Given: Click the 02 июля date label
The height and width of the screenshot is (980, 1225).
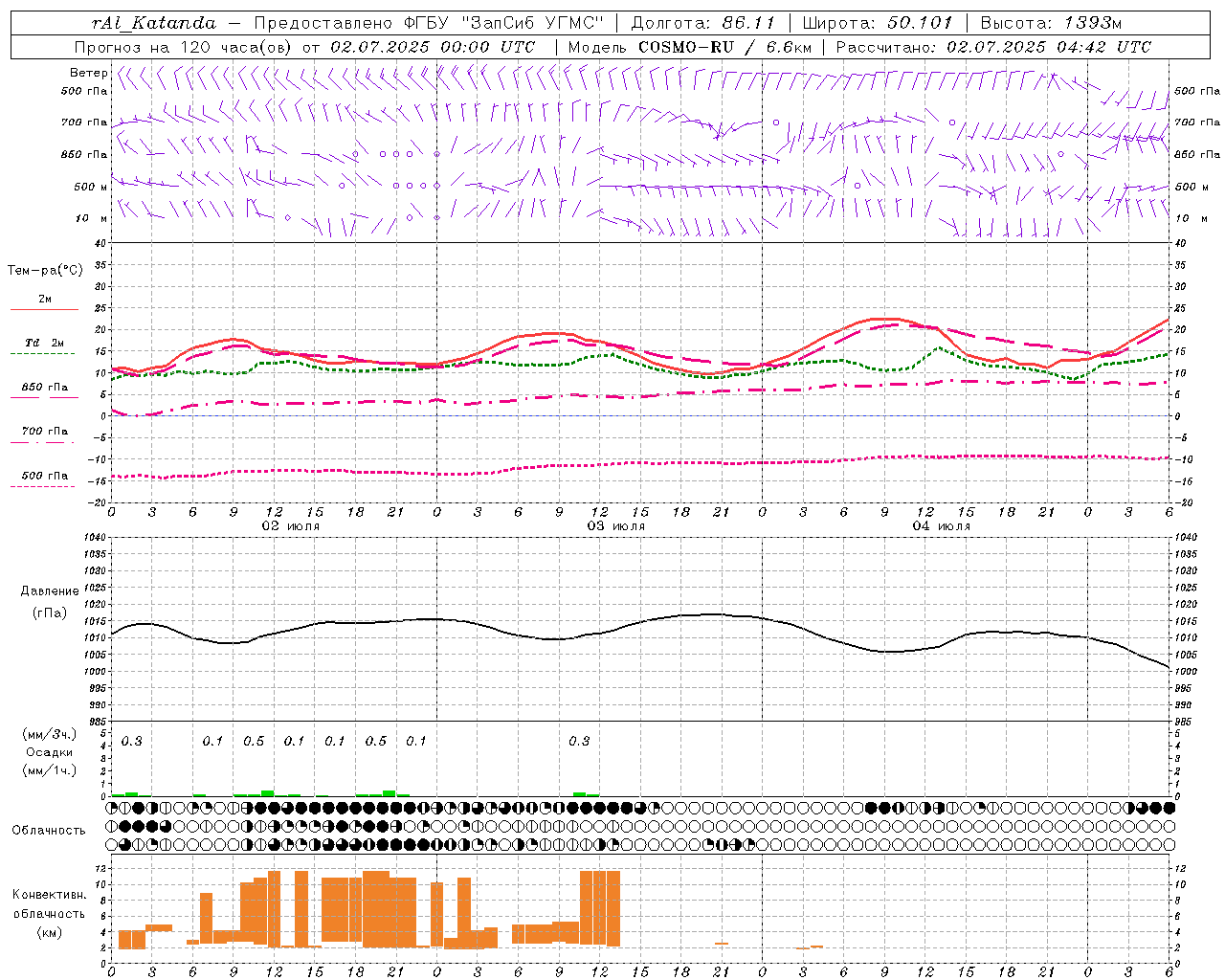Looking at the screenshot, I should 291,526.
